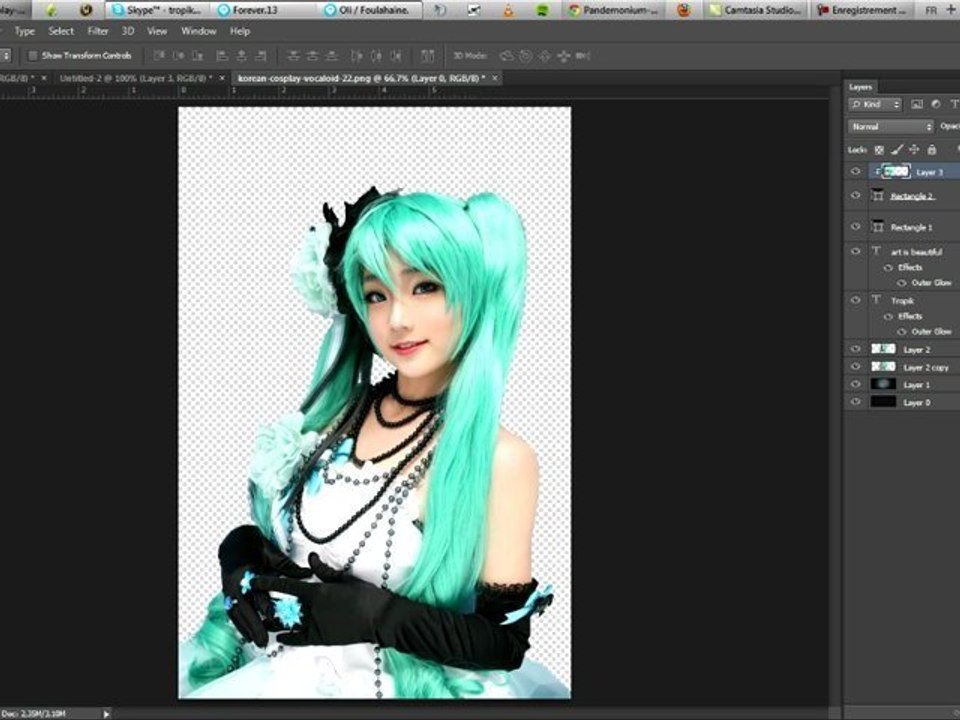This screenshot has width=960, height=720.
Task: Enable Show Transform Controls checkbox
Action: tap(33, 56)
